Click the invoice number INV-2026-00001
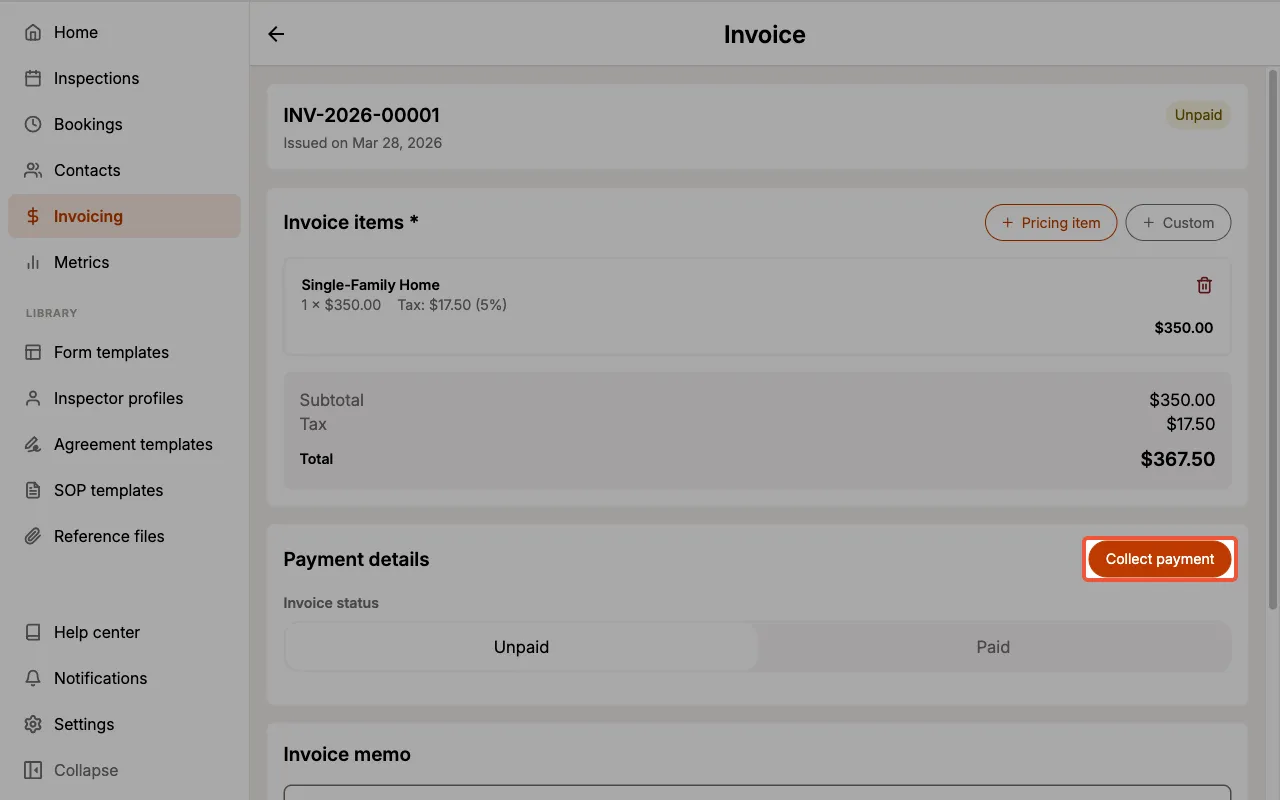1280x800 pixels. 361,115
